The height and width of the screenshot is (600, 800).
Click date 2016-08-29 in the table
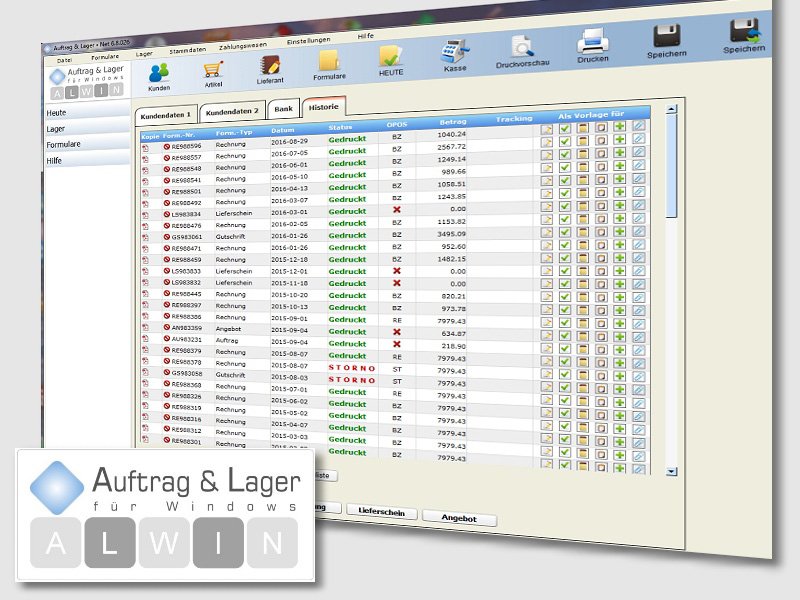click(x=289, y=141)
